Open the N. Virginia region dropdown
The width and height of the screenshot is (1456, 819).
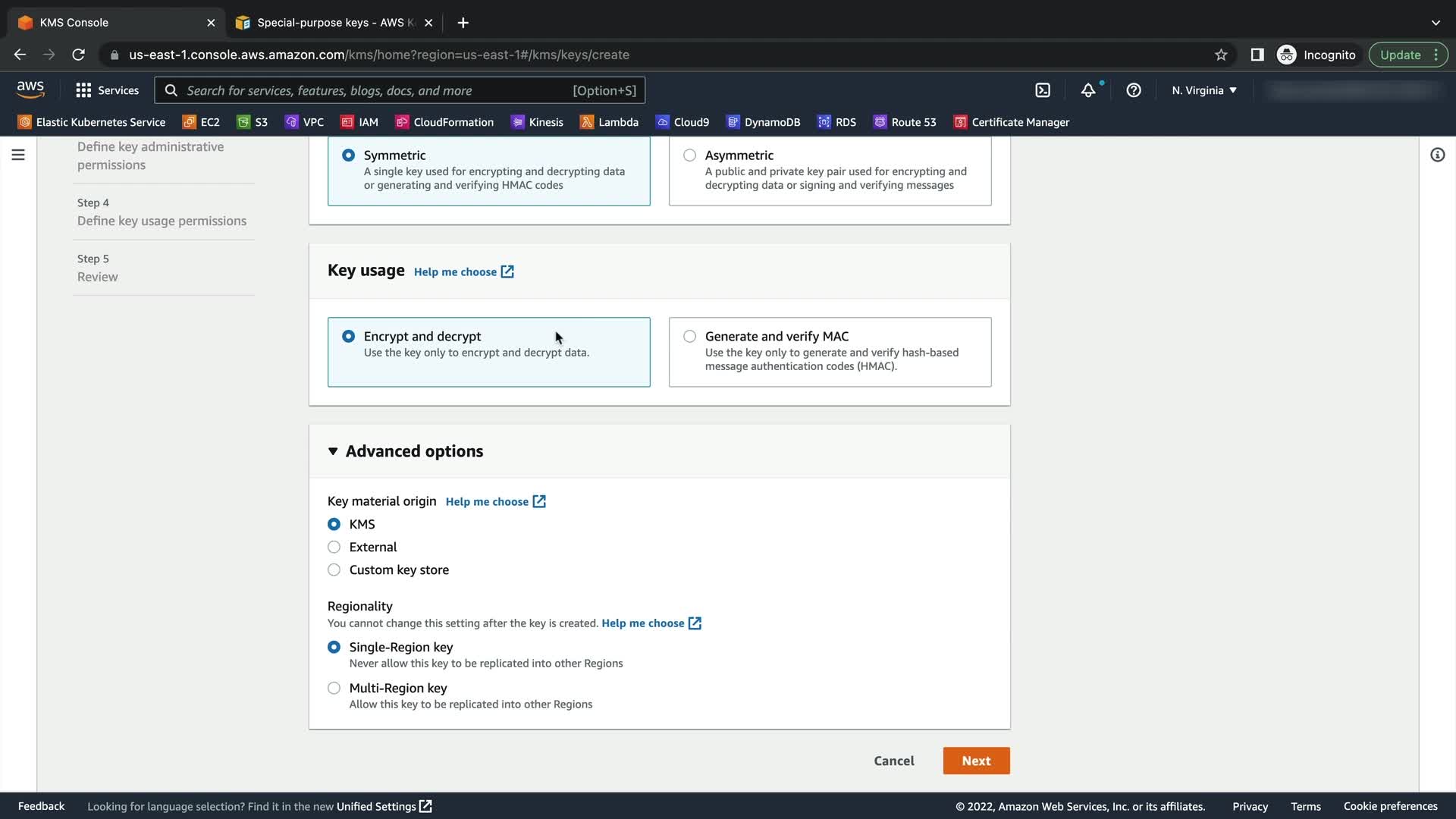click(x=1203, y=90)
